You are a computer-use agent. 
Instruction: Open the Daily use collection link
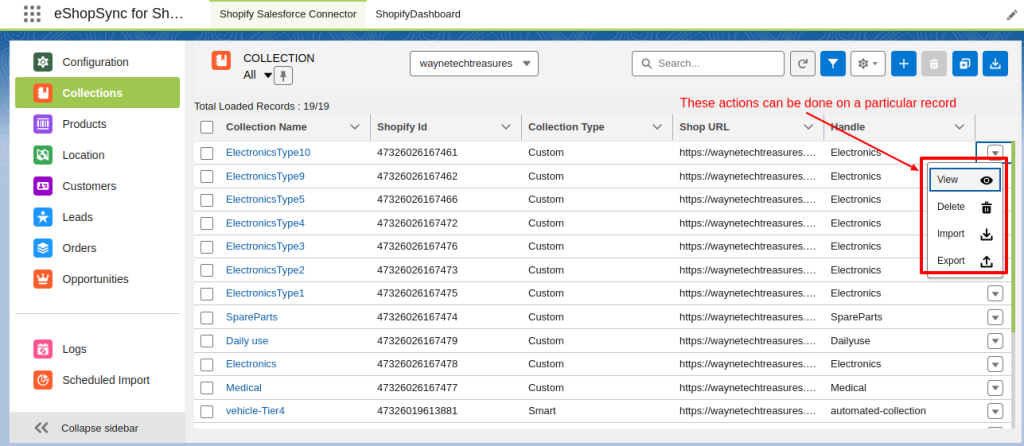pyautogui.click(x=247, y=341)
